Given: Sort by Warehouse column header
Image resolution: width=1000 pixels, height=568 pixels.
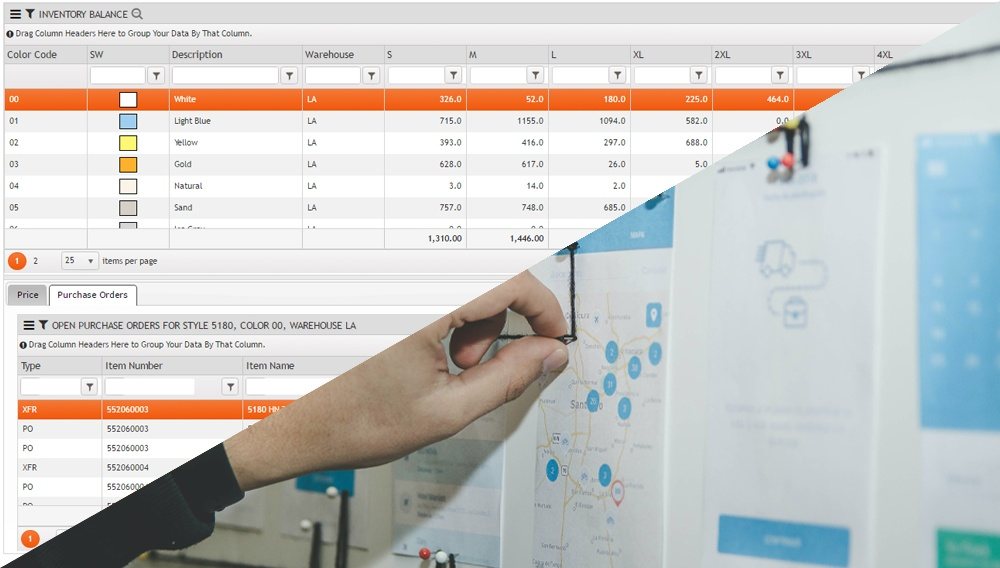Looking at the screenshot, I should [329, 55].
